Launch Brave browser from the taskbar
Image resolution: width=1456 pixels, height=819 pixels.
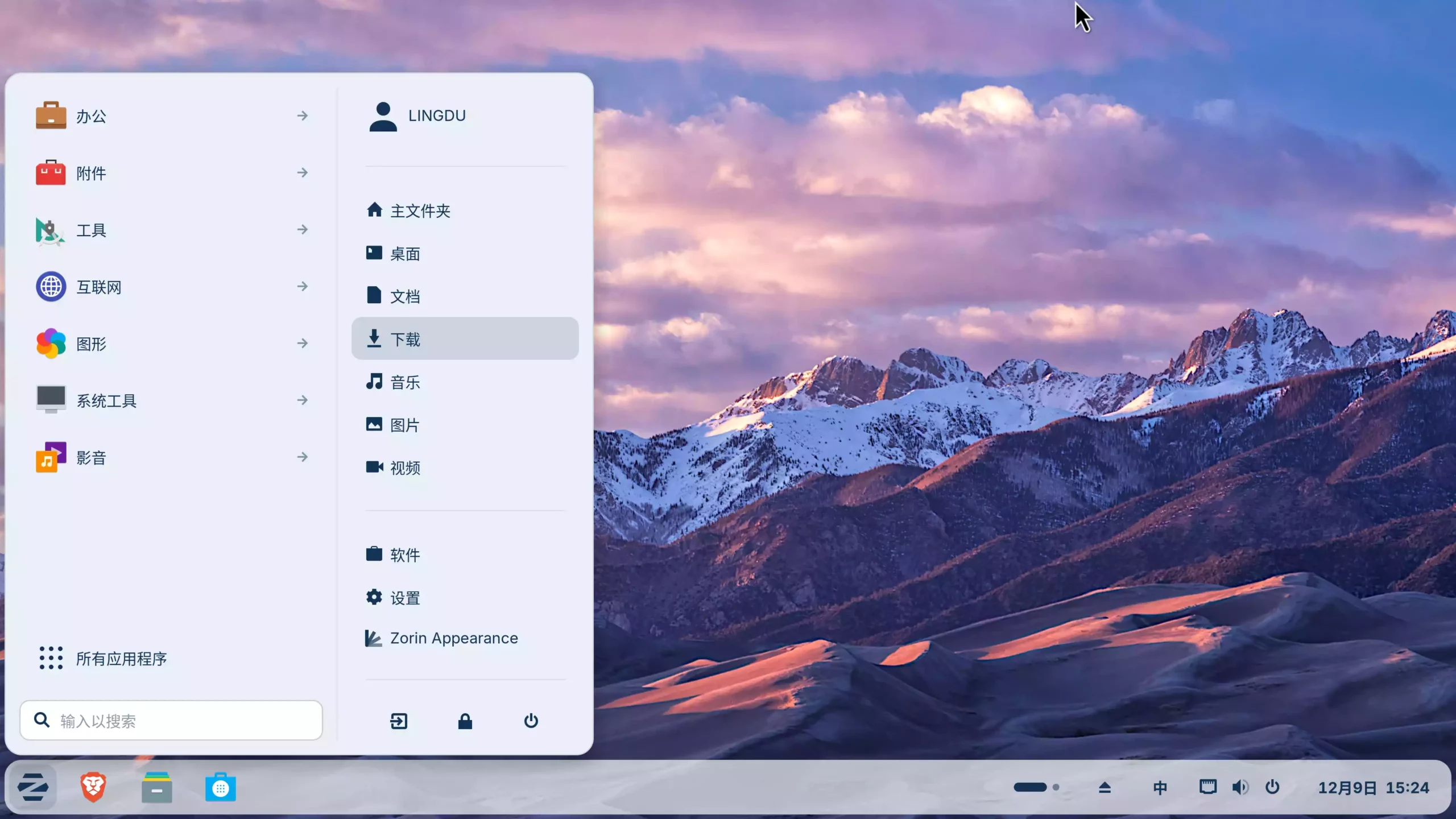tap(93, 787)
